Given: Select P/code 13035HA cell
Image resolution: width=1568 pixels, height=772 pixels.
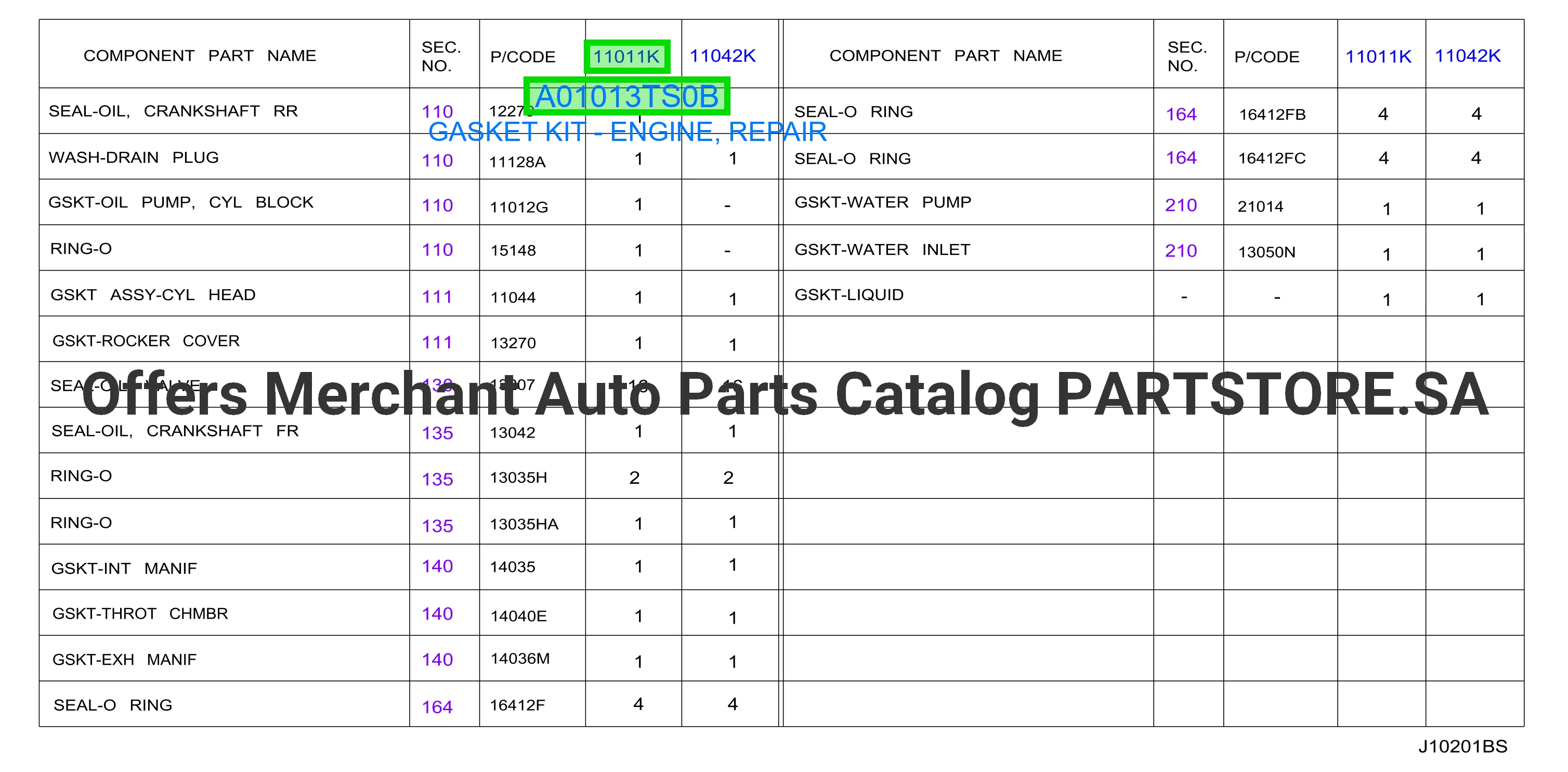Looking at the screenshot, I should pos(524,524).
